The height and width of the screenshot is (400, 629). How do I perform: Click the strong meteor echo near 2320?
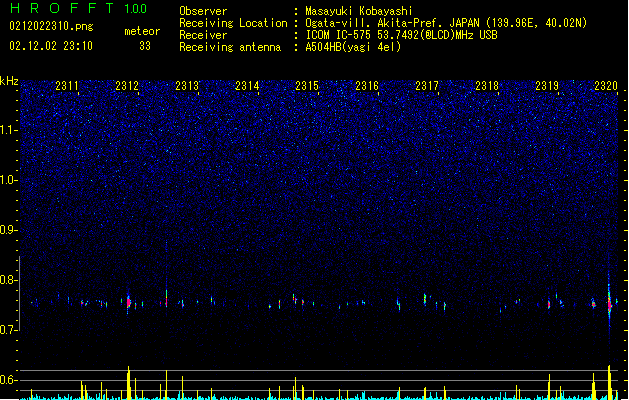point(609,304)
